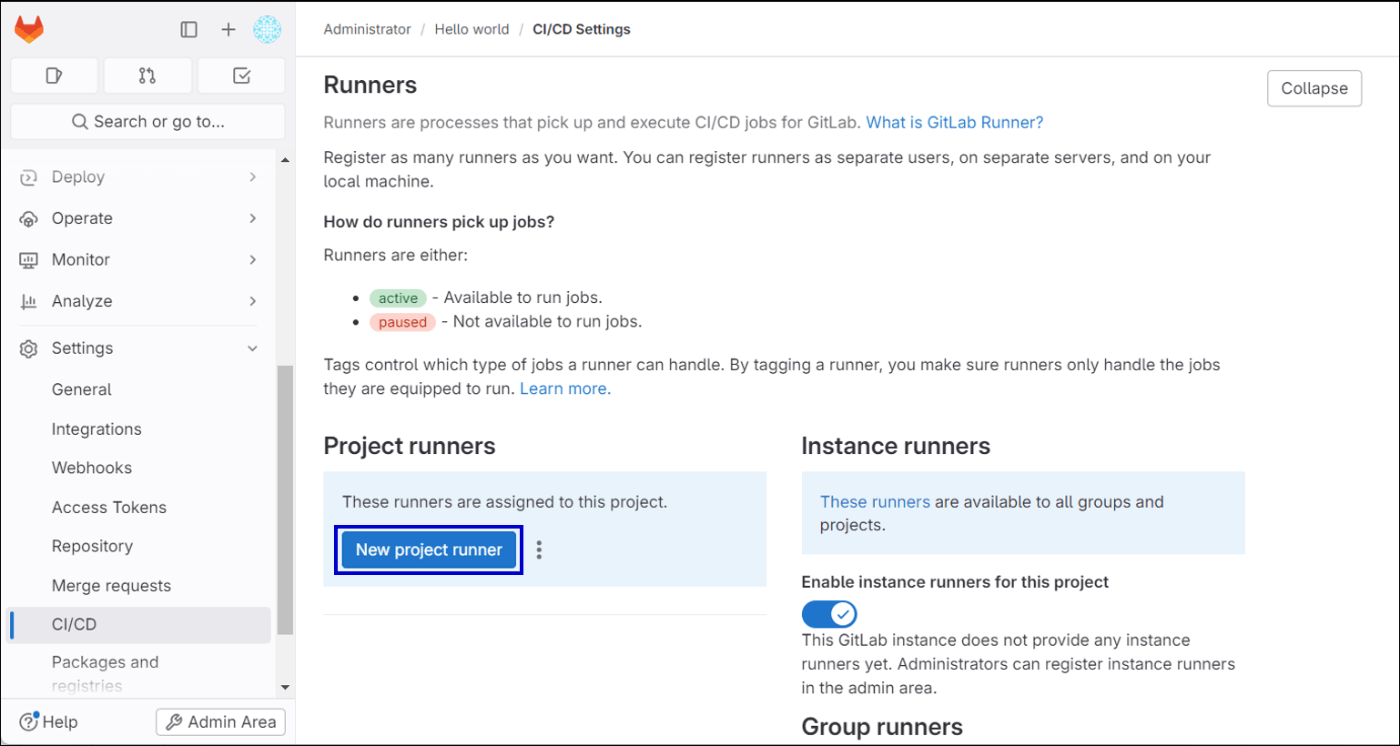The height and width of the screenshot is (746, 1400).
Task: Click the Help label in the footer
Action: [x=60, y=722]
